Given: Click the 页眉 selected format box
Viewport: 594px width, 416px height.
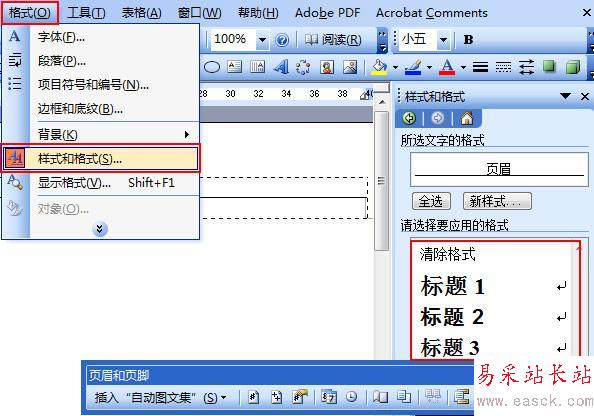Looking at the screenshot, I should click(x=499, y=169).
